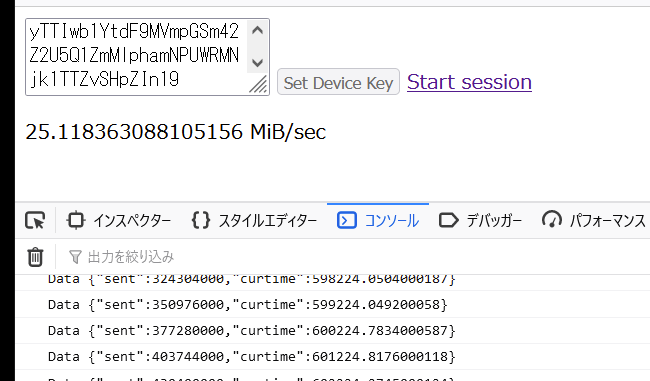Click inside the device key textarea

137,56
